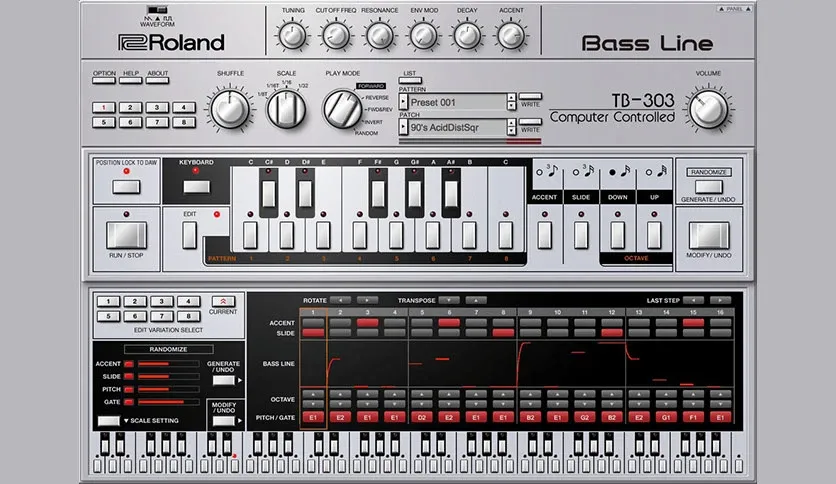Open the Patch dropdown arrow
This screenshot has height=484, width=836.
tap(404, 127)
